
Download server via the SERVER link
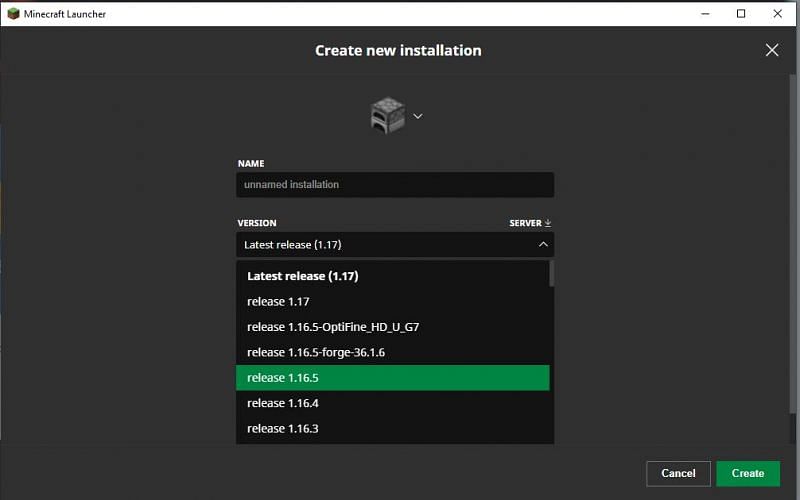(x=530, y=223)
